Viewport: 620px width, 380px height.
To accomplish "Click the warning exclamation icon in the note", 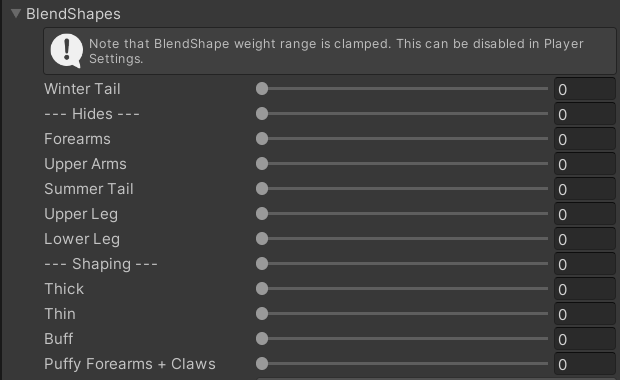I will [x=67, y=51].
